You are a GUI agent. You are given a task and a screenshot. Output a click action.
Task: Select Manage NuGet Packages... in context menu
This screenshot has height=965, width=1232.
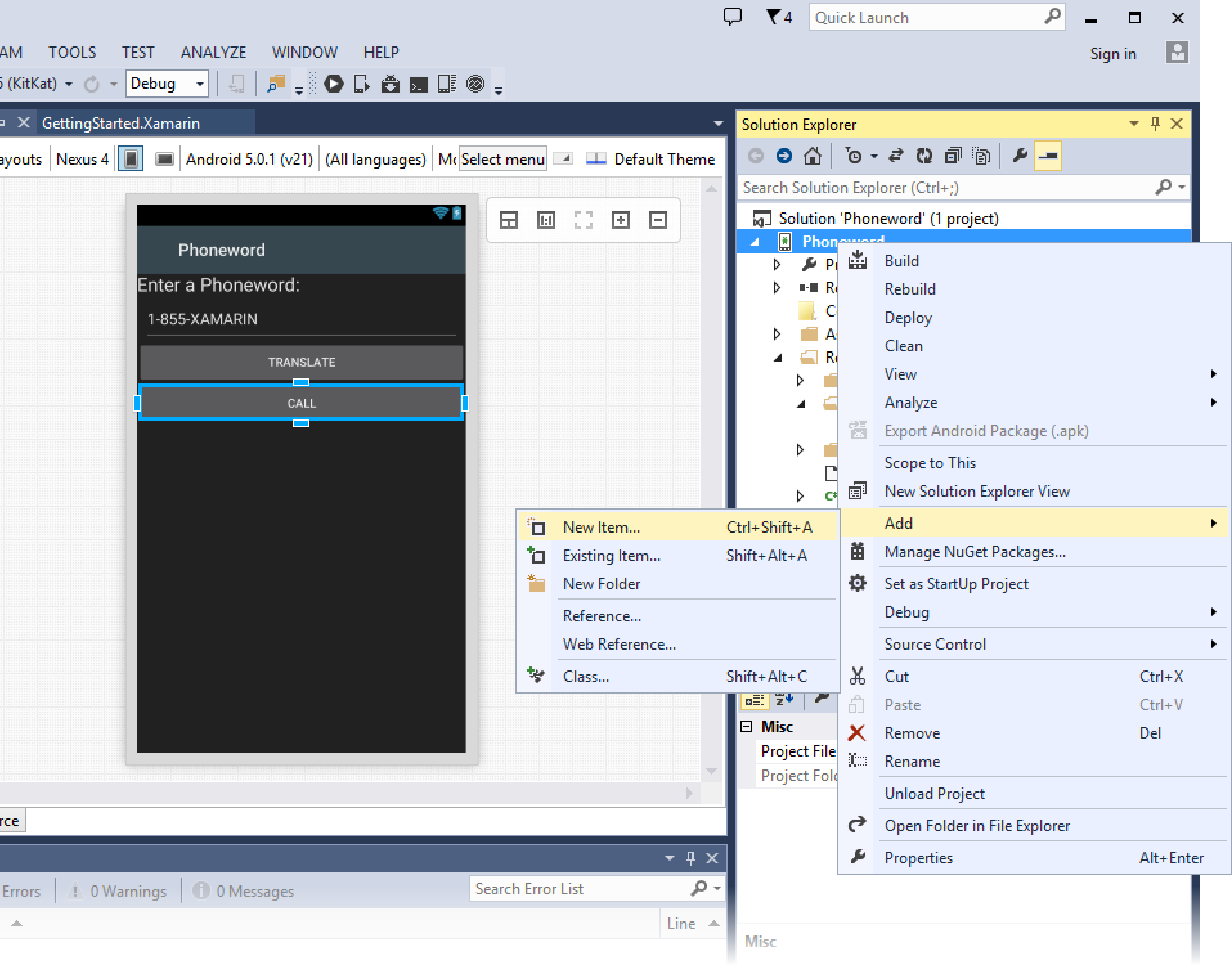click(x=975, y=552)
